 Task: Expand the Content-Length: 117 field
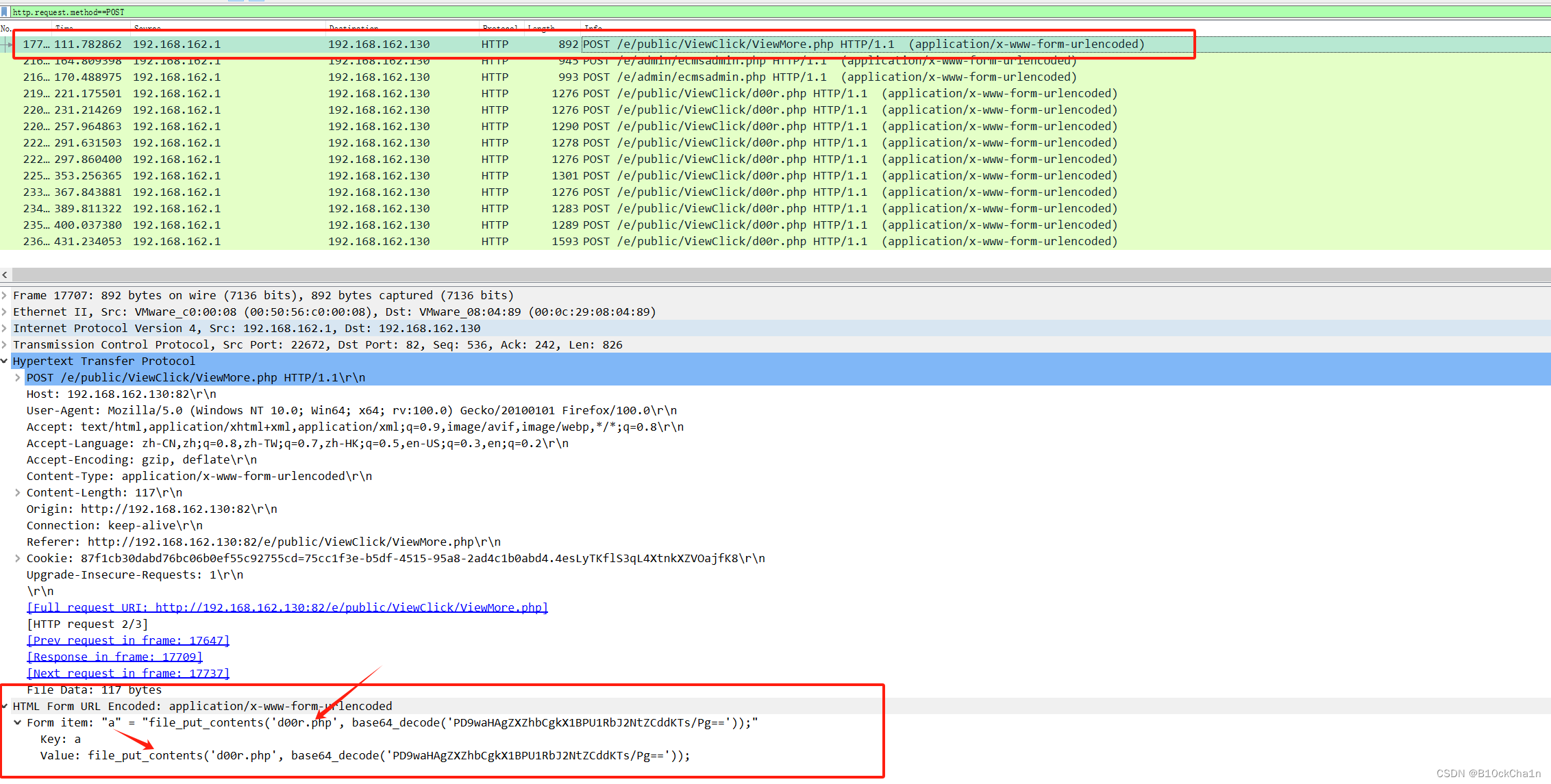pyautogui.click(x=18, y=493)
